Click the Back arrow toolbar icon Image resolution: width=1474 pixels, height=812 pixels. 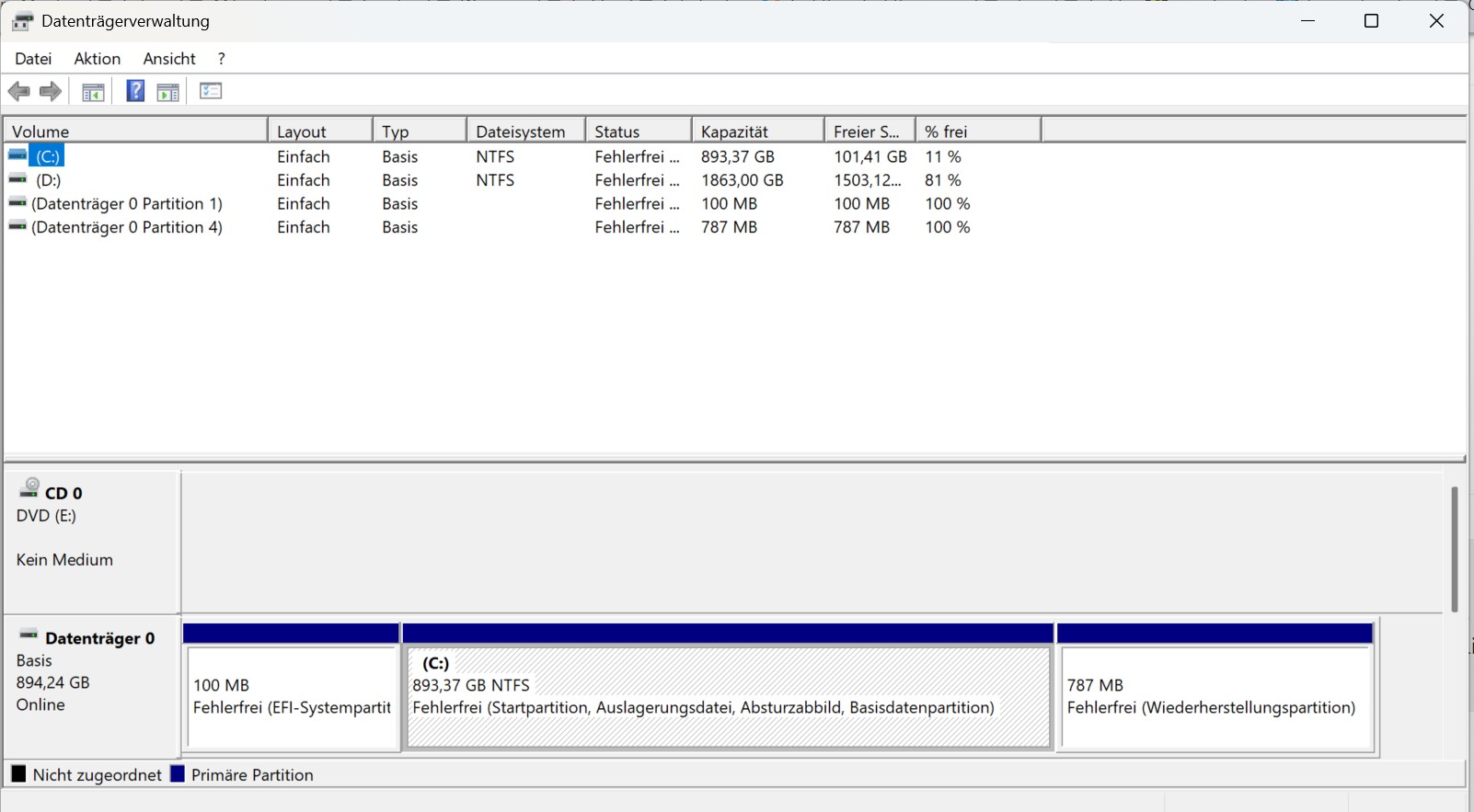tap(18, 91)
